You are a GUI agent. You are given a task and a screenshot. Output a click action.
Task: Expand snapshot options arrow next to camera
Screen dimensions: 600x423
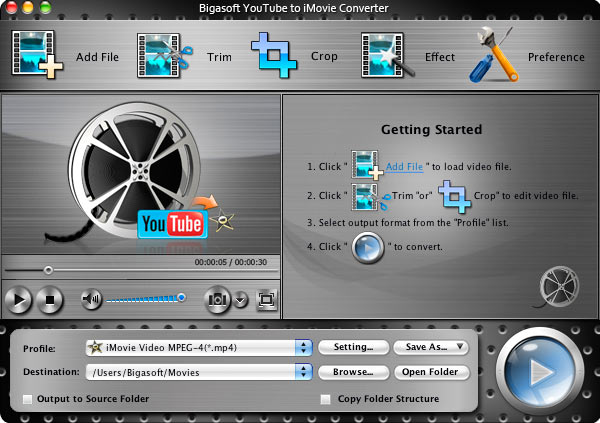pos(241,300)
